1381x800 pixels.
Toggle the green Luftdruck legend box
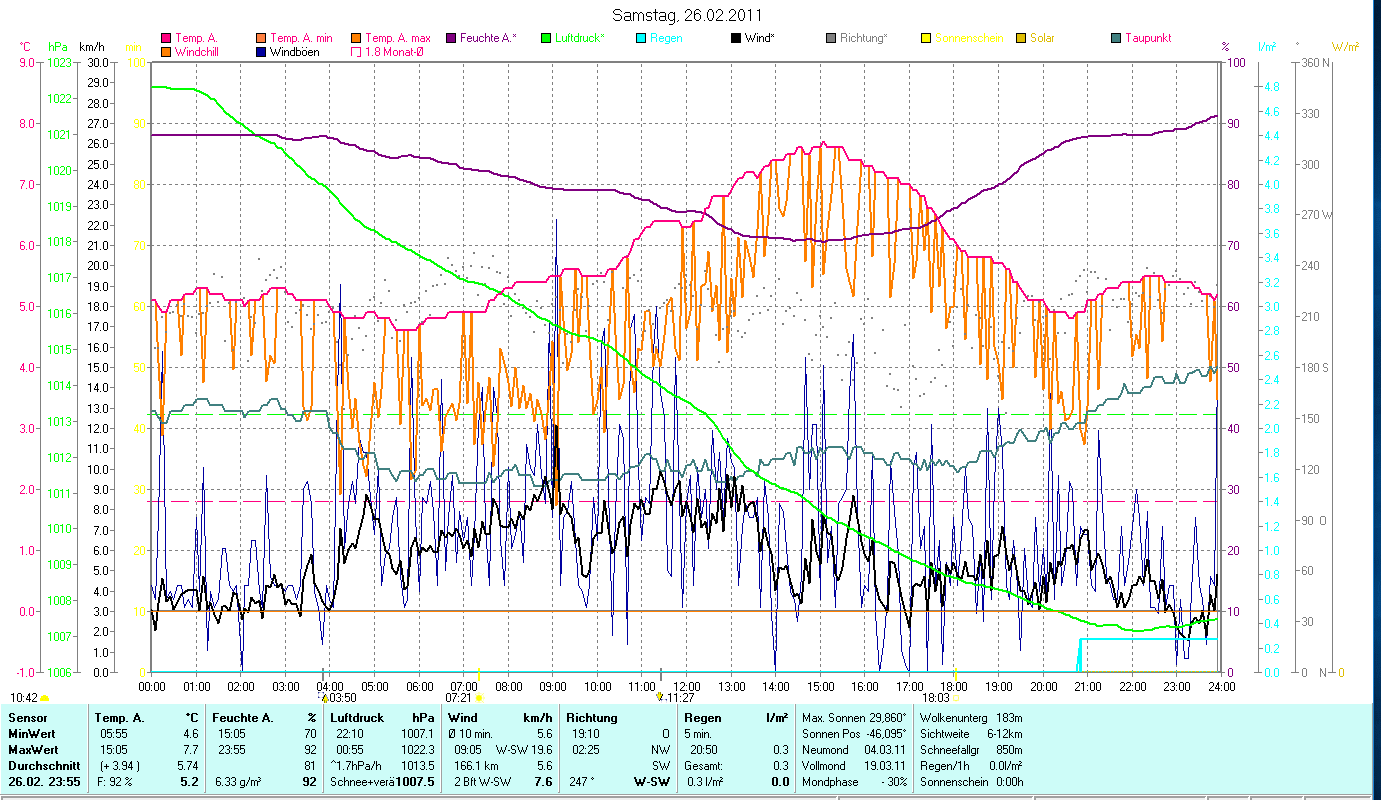546,38
